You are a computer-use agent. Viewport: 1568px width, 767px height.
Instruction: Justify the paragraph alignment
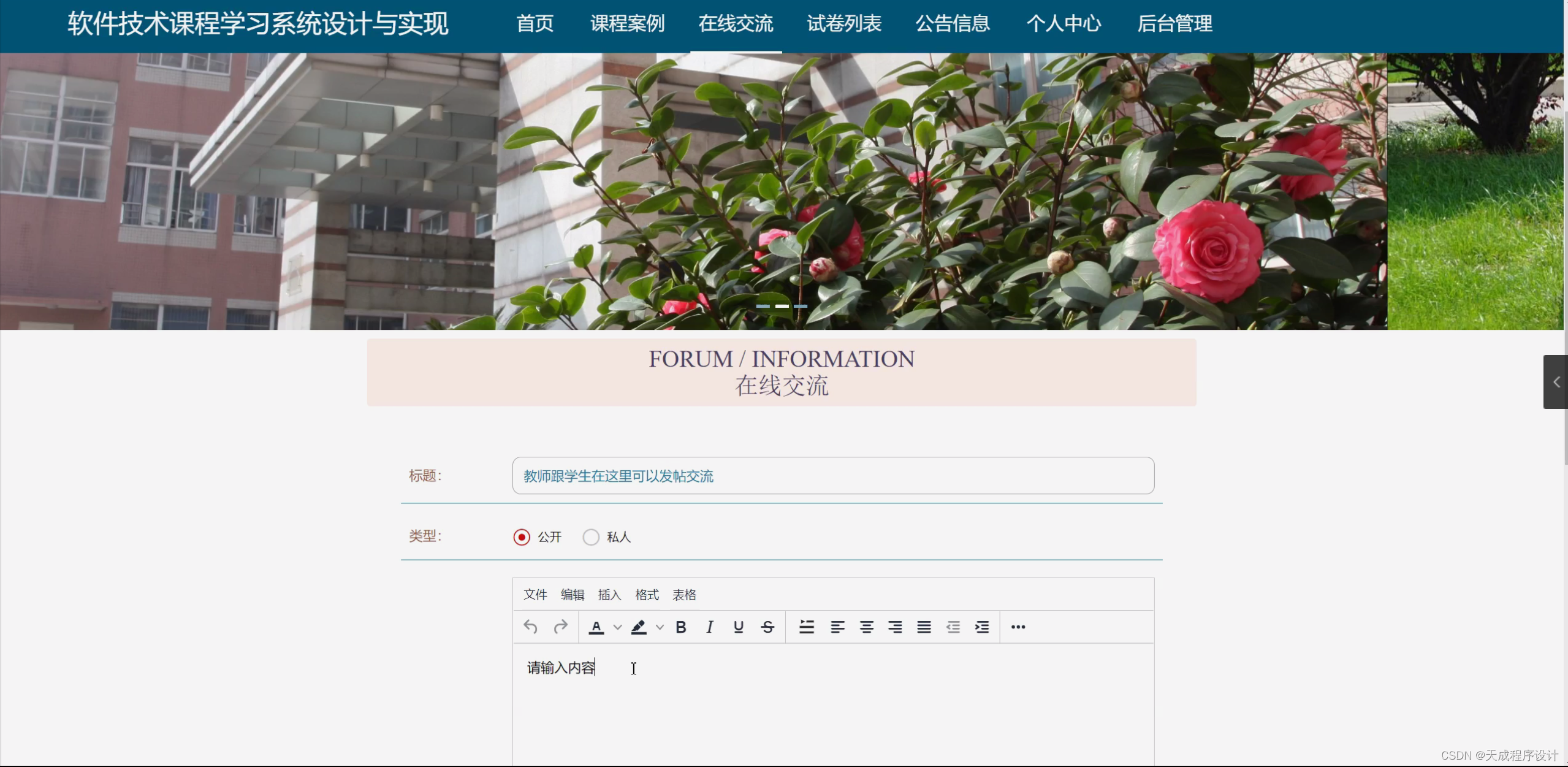[923, 627]
